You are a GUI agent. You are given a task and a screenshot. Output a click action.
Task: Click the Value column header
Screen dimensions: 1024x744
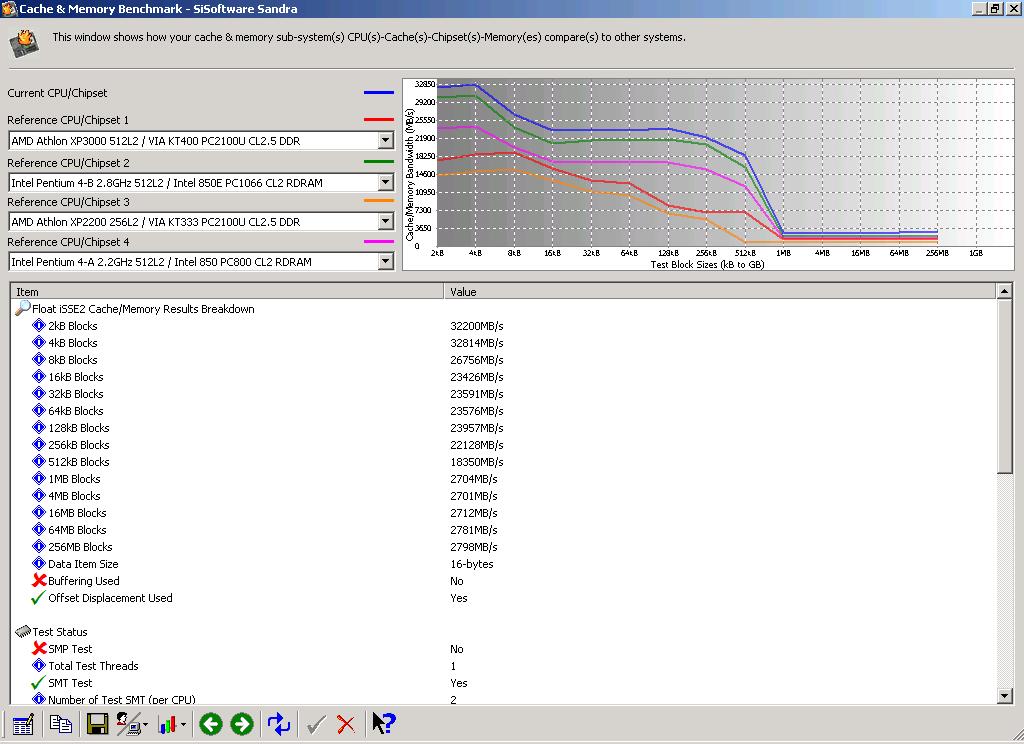720,291
